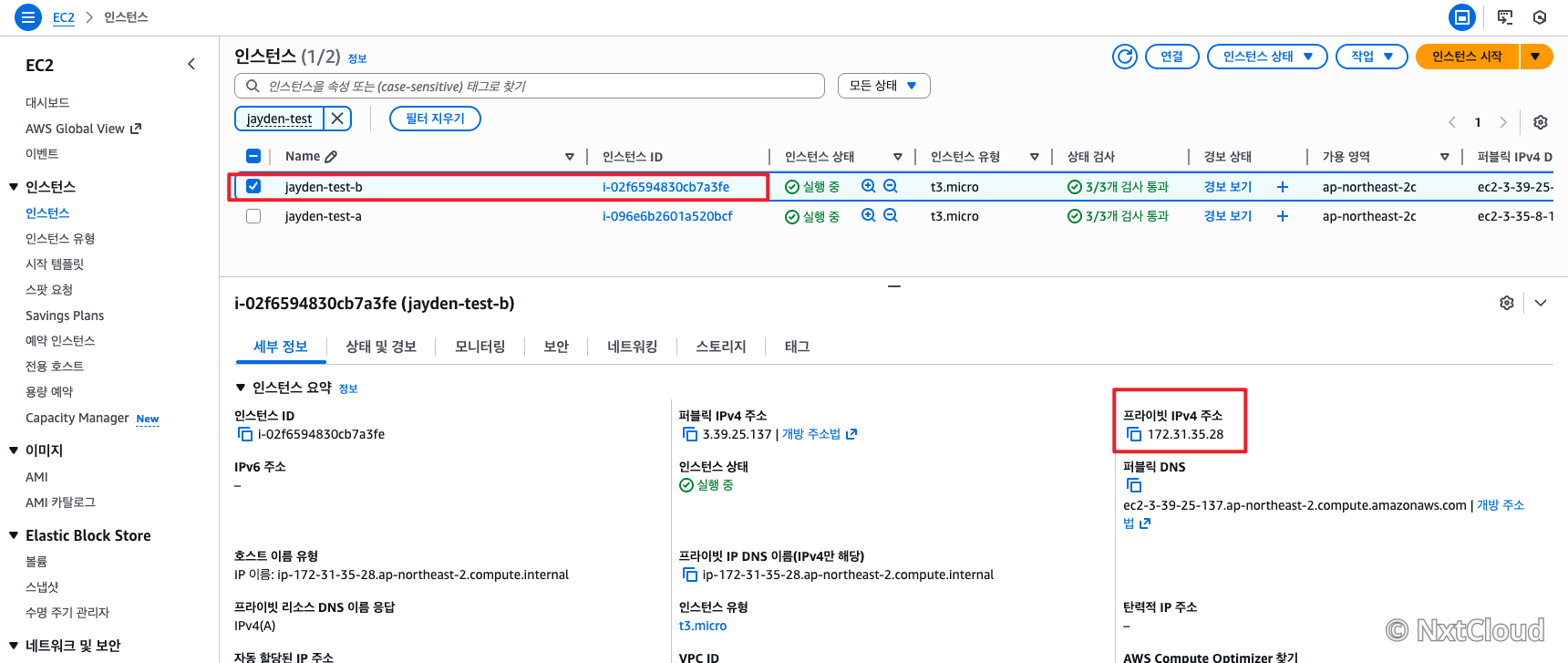Open detail panel settings gear icon
The width and height of the screenshot is (1568, 663).
pos(1507,303)
